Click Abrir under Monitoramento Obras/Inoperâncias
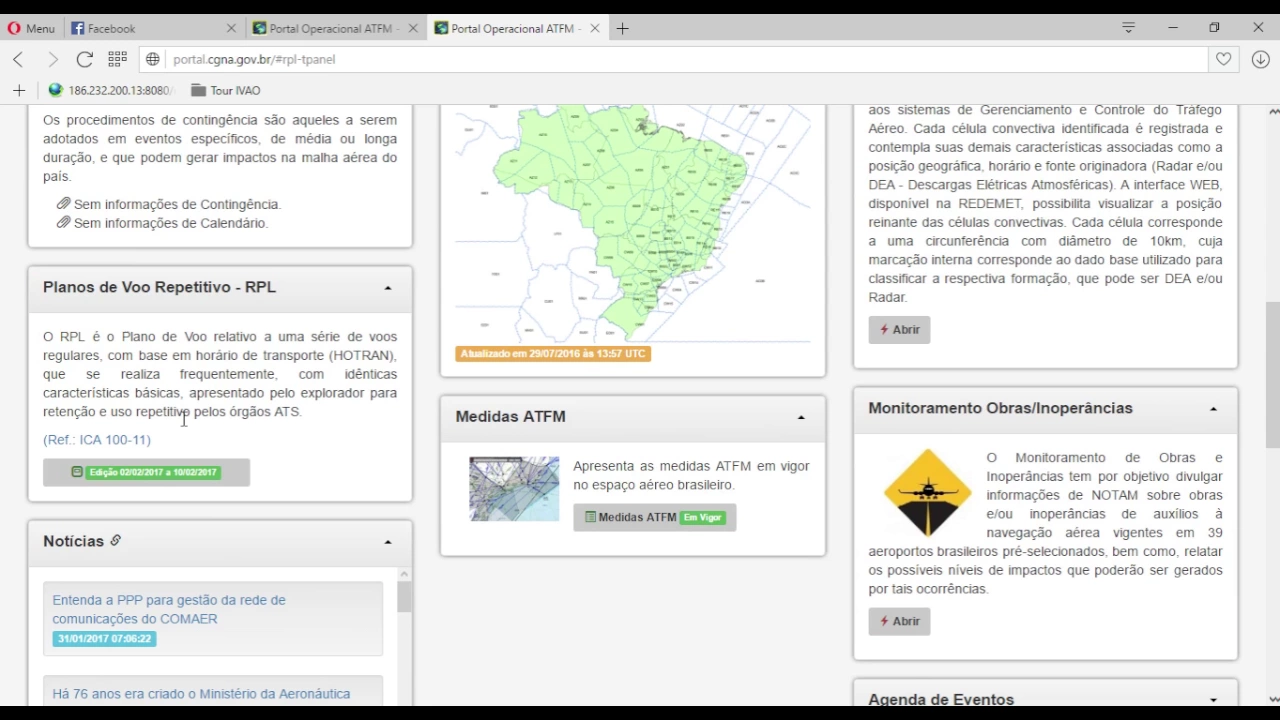The width and height of the screenshot is (1280, 720). [899, 621]
